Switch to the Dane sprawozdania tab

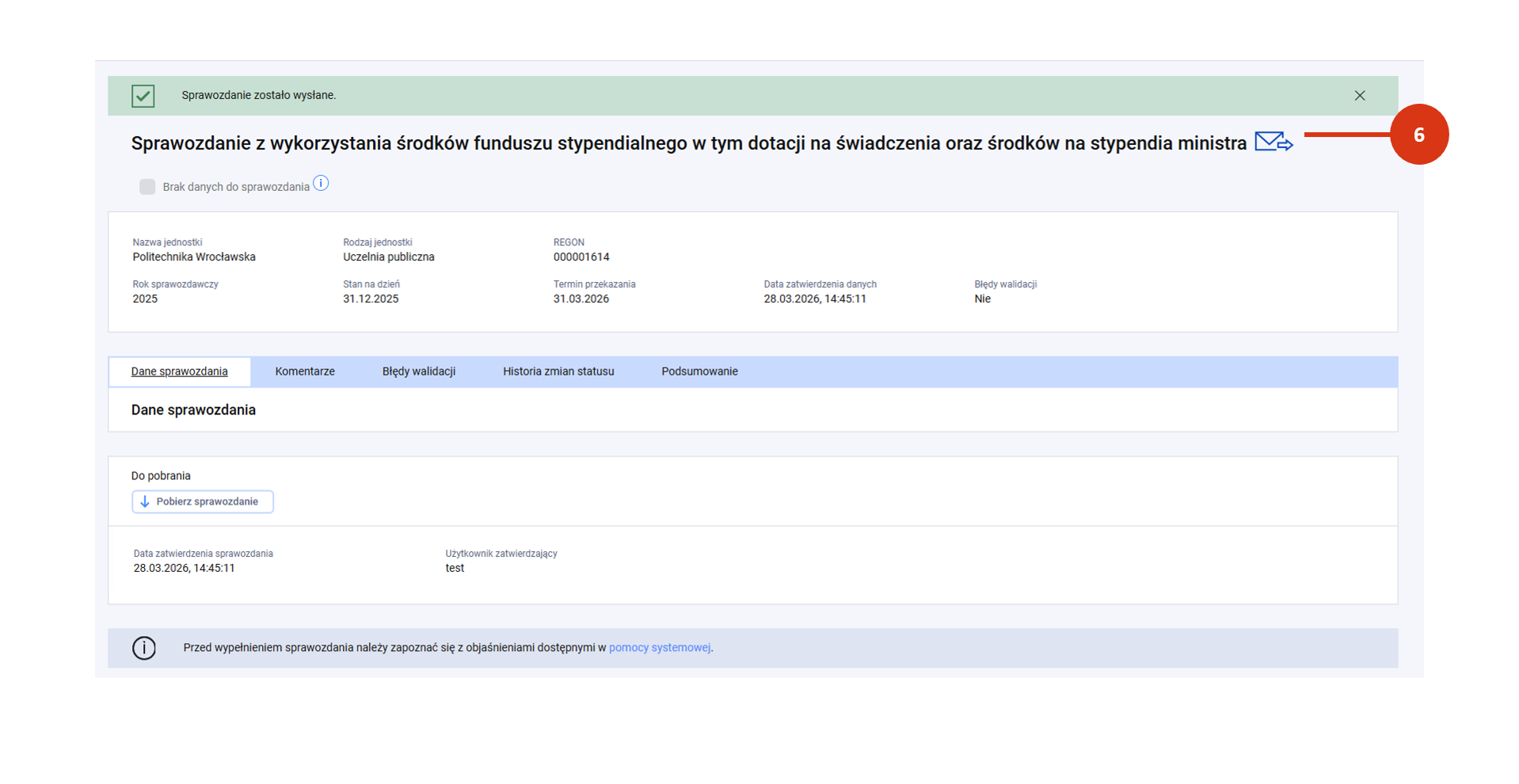click(180, 371)
